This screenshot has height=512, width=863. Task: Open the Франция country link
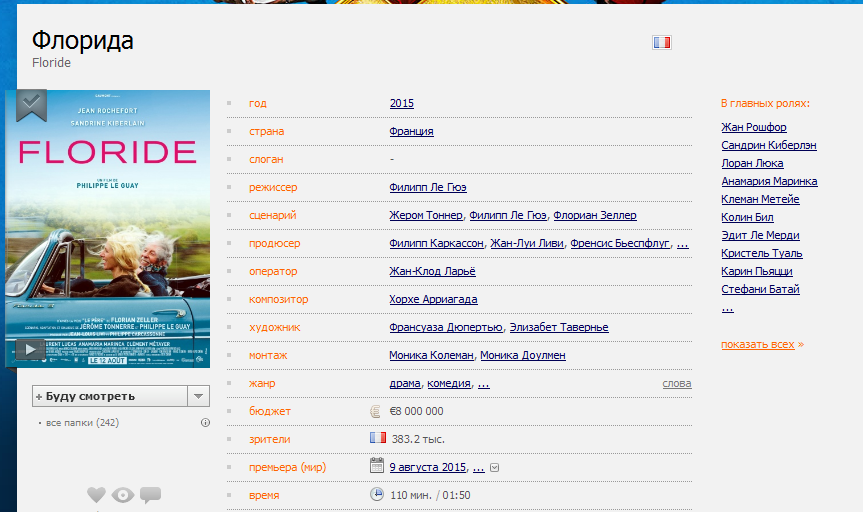(x=411, y=132)
